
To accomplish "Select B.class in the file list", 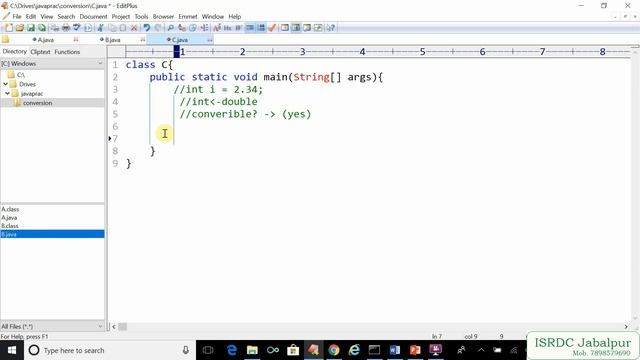I will 10,226.
